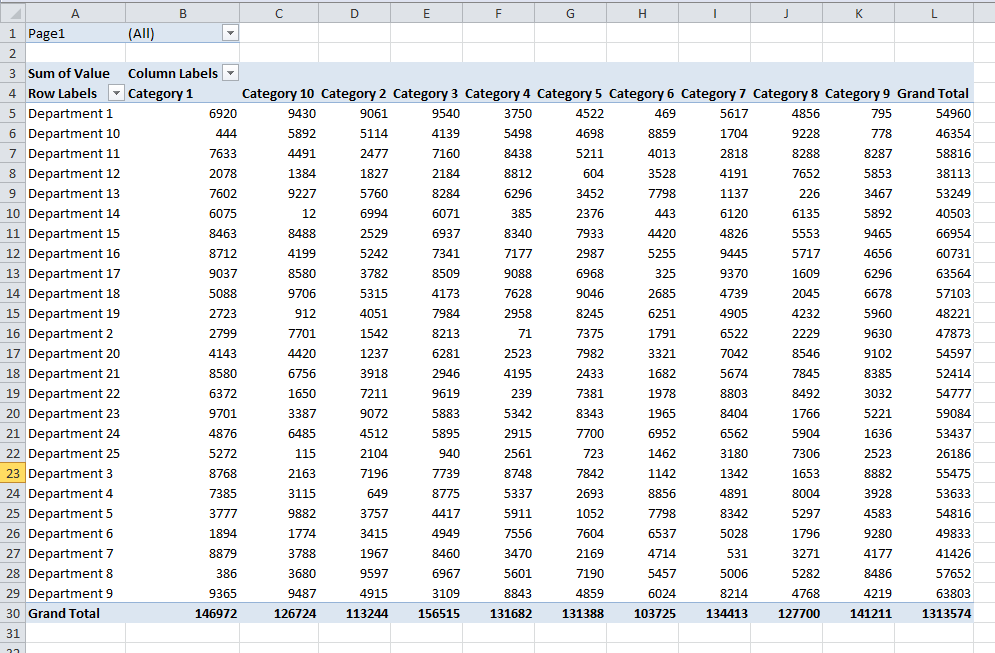Image resolution: width=995 pixels, height=653 pixels.
Task: Click the select-all corner of the sheet
Action: (x=11, y=12)
